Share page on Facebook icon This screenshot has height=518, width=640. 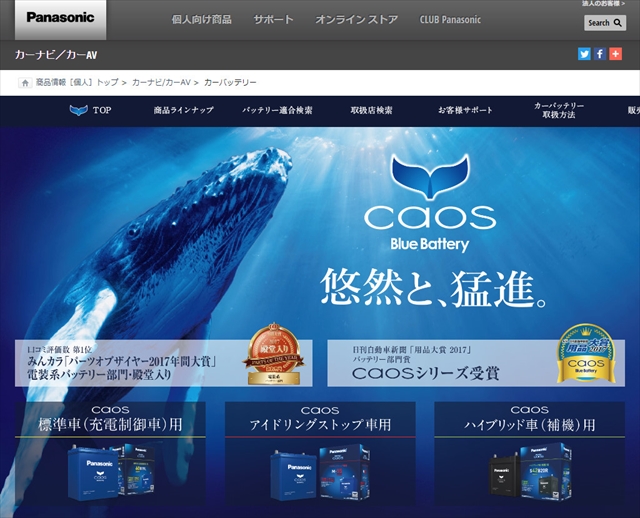tap(600, 54)
